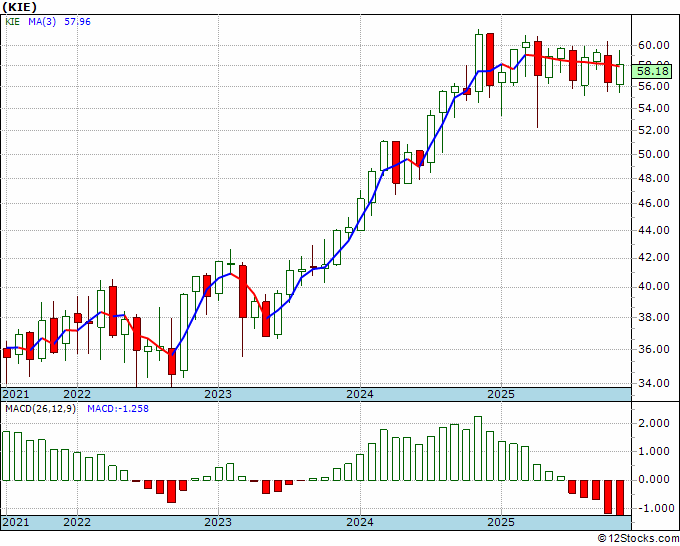
Task: Click the current price label 58.18
Action: click(652, 71)
